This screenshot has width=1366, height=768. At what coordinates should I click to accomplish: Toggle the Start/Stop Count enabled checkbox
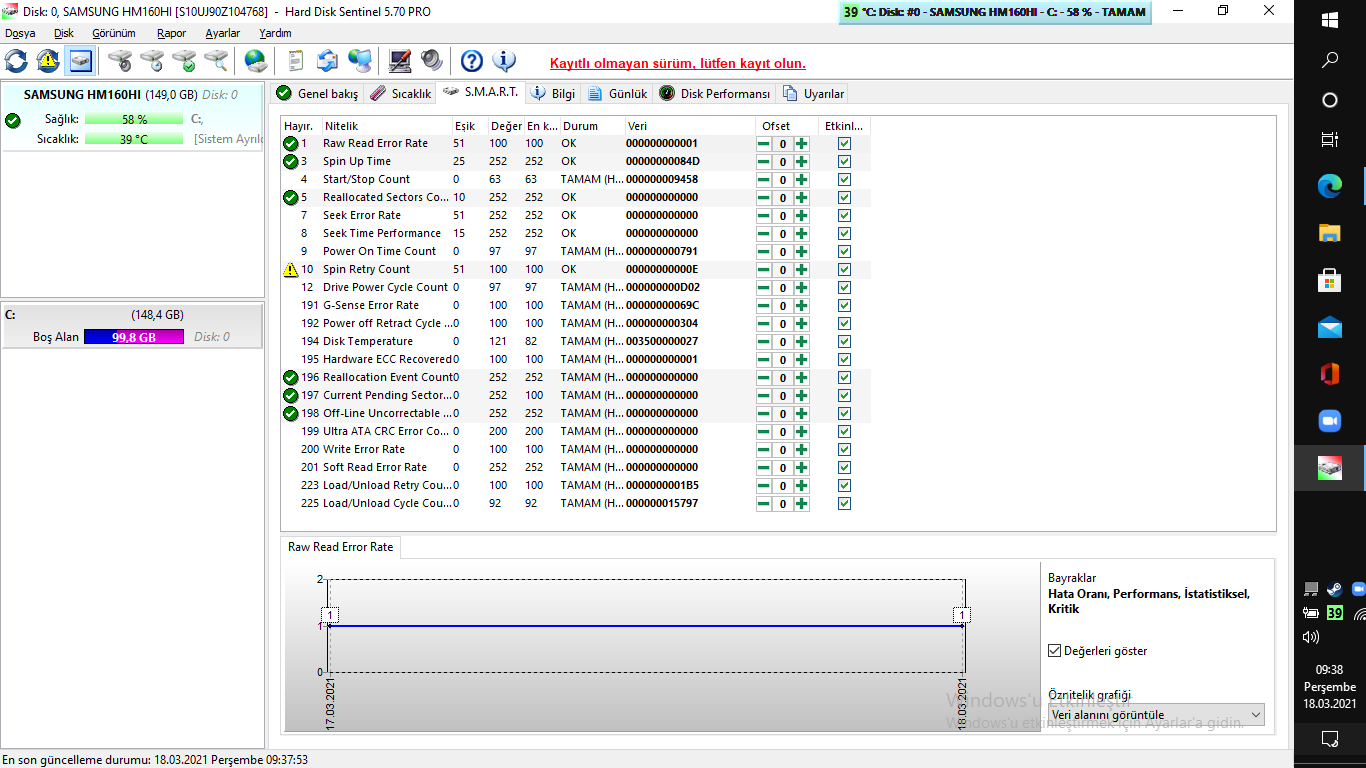844,180
